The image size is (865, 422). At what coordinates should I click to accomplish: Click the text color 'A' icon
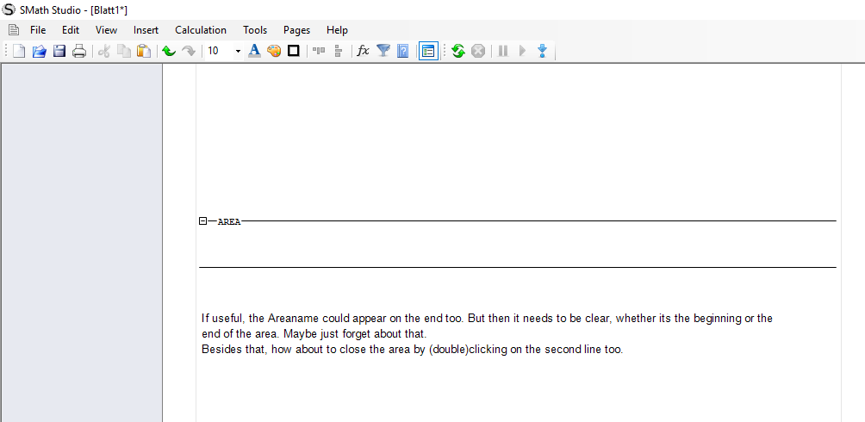(254, 51)
